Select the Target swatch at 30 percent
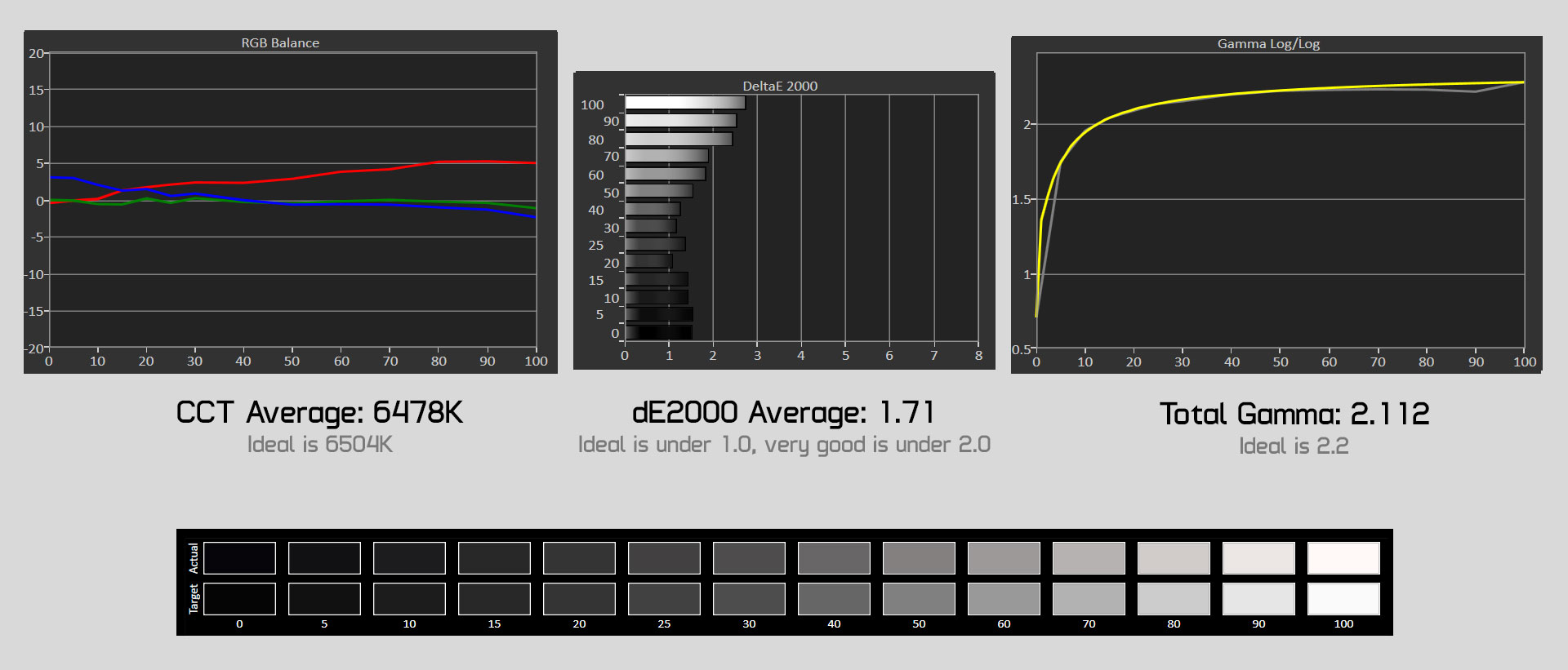The image size is (1568, 670). (x=749, y=599)
